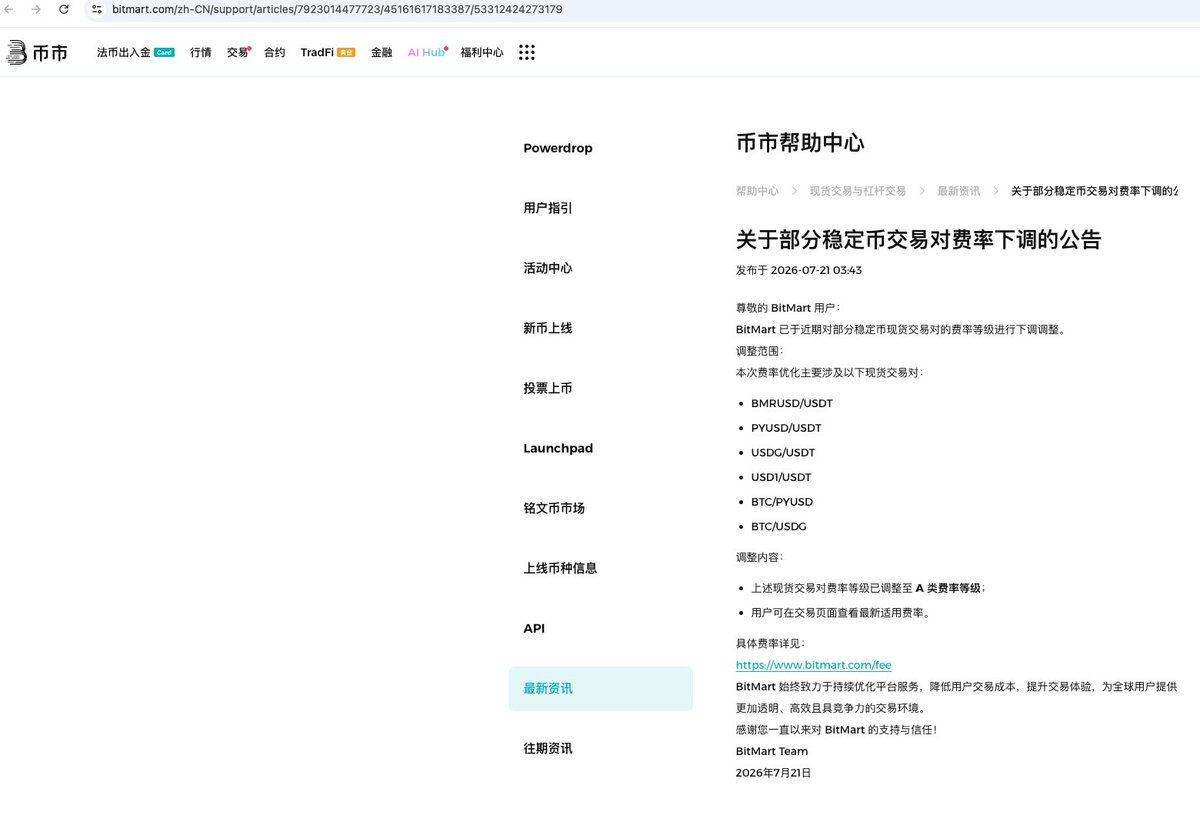Click the BMRUSD/USDT list item

click(791, 403)
